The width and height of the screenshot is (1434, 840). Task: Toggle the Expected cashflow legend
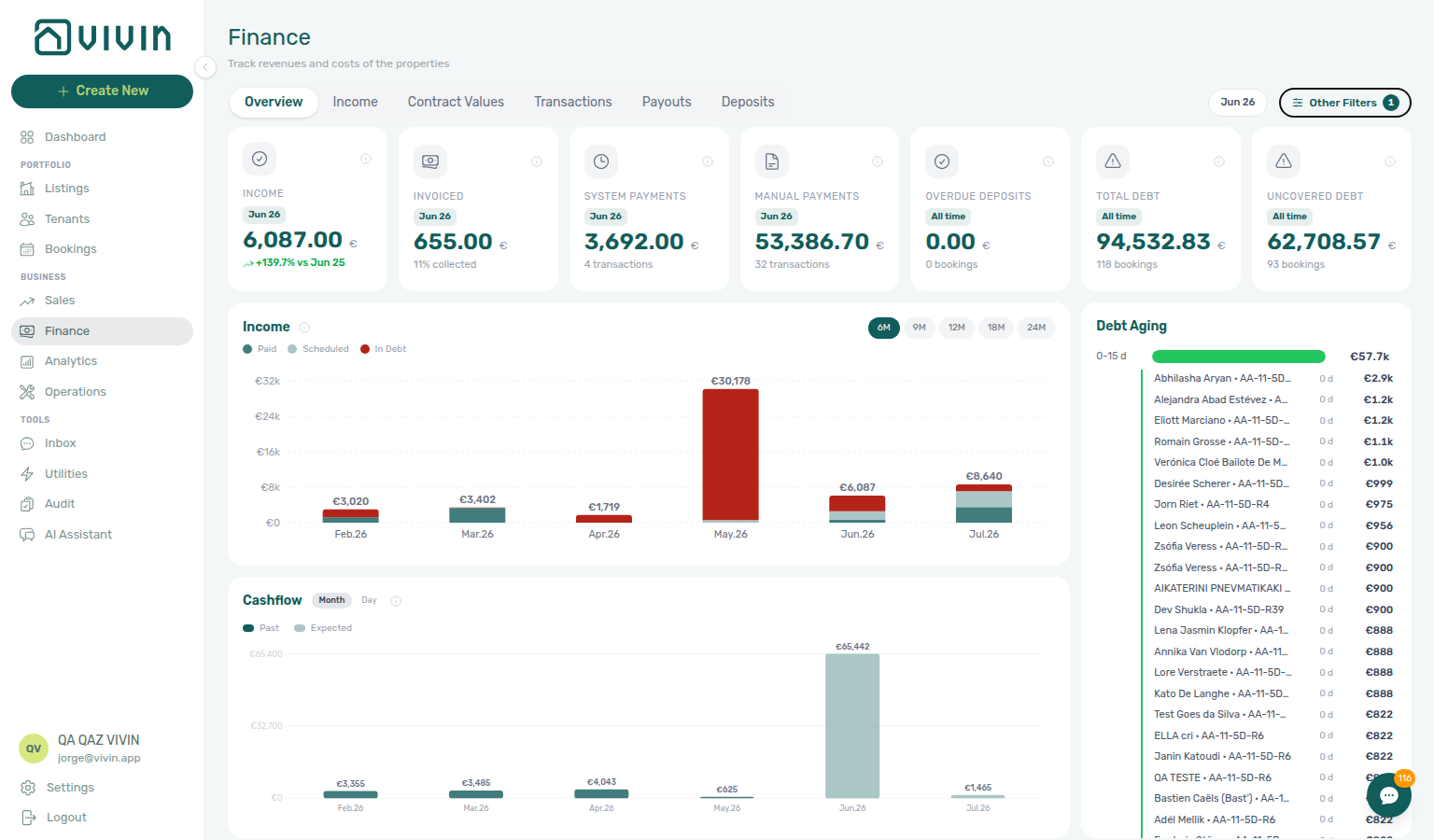click(323, 628)
